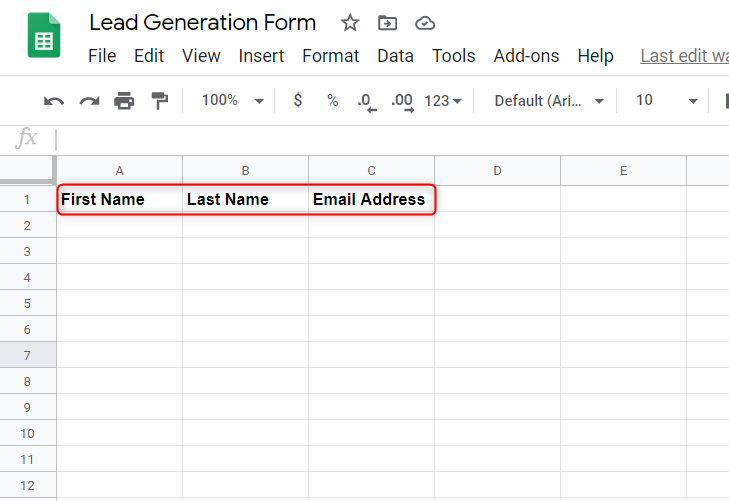Select column B header

pyautogui.click(x=245, y=171)
